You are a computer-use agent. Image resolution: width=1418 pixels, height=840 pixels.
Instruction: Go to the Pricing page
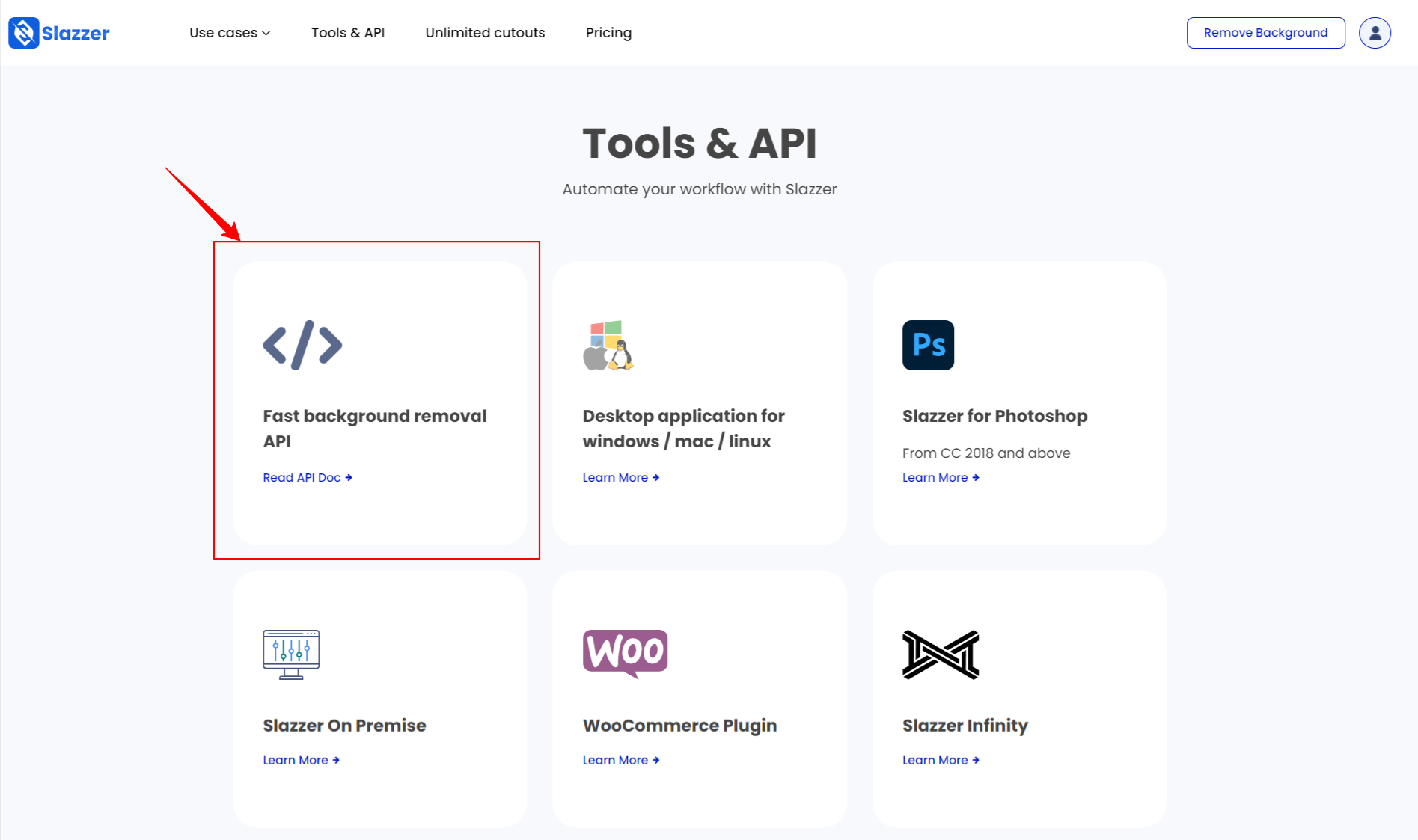pyautogui.click(x=608, y=33)
